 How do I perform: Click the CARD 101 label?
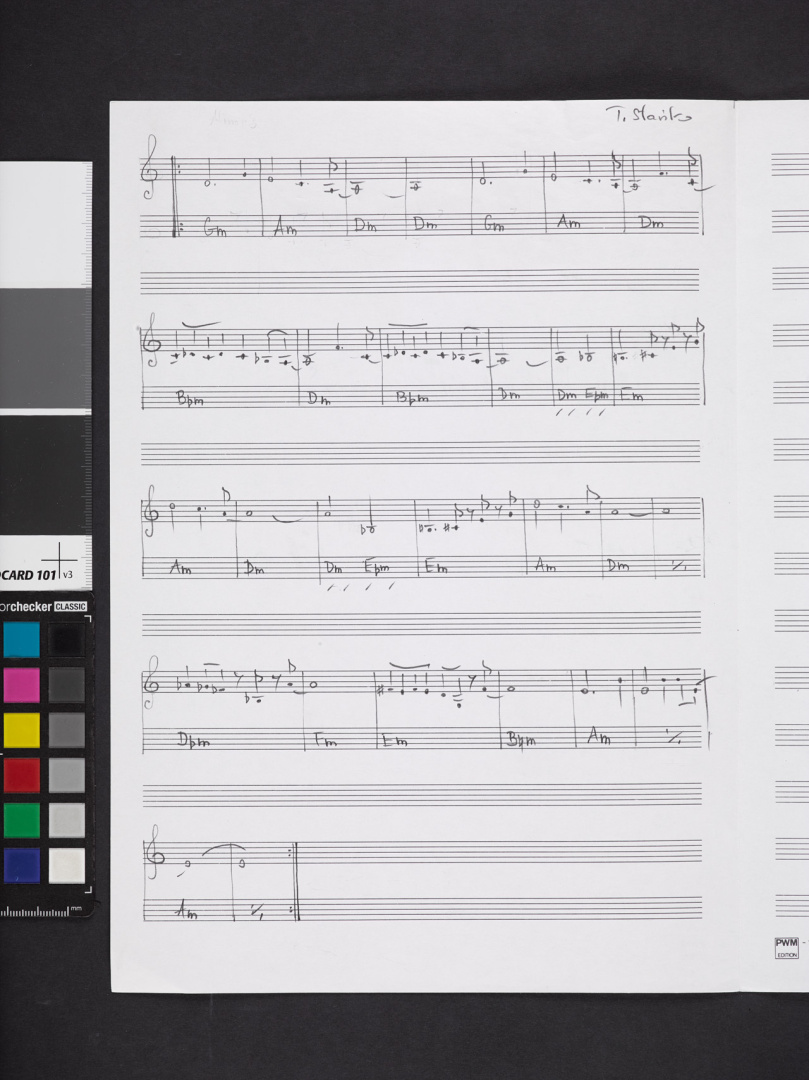(x=28, y=575)
